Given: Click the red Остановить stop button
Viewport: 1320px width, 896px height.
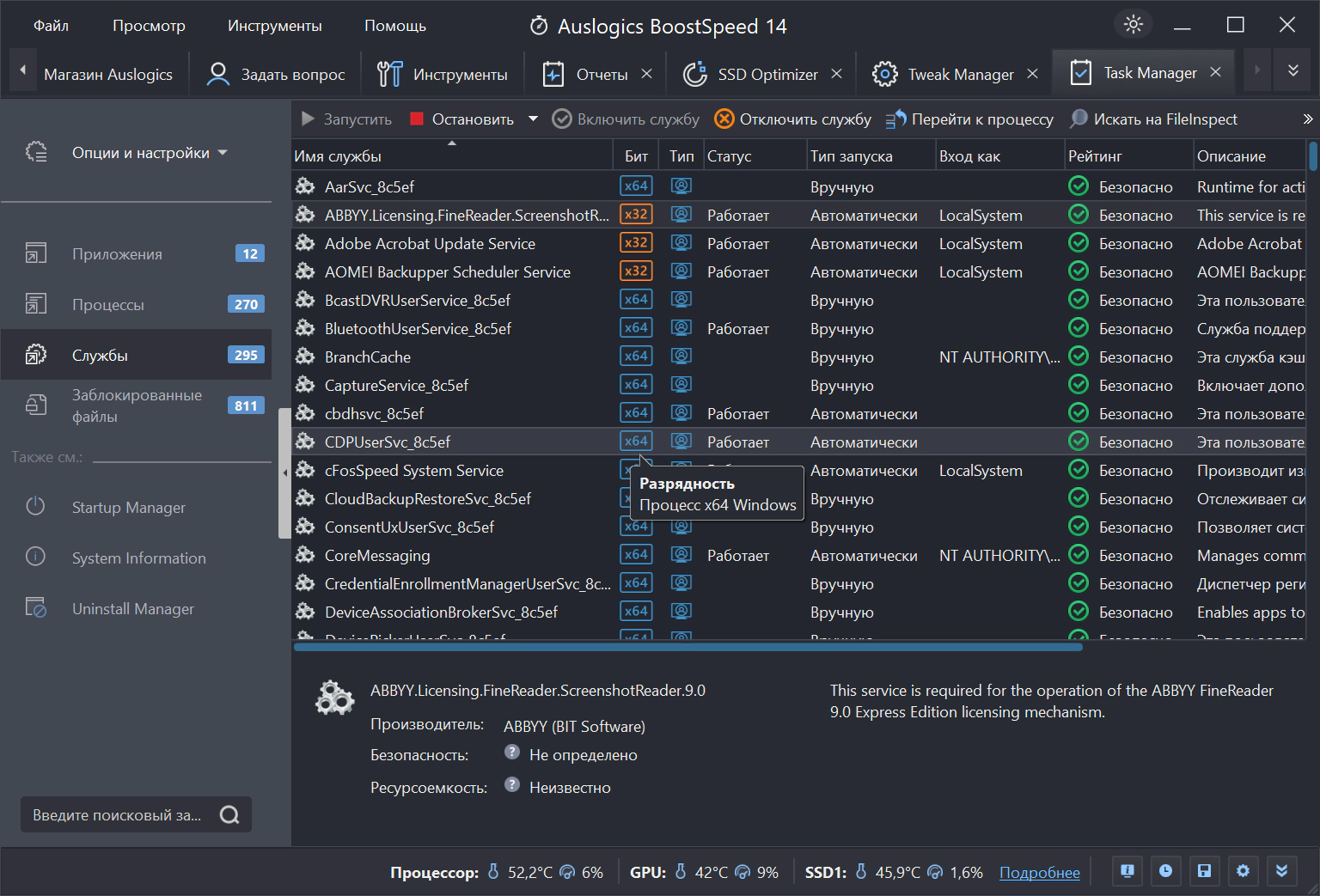Looking at the screenshot, I should click(462, 119).
